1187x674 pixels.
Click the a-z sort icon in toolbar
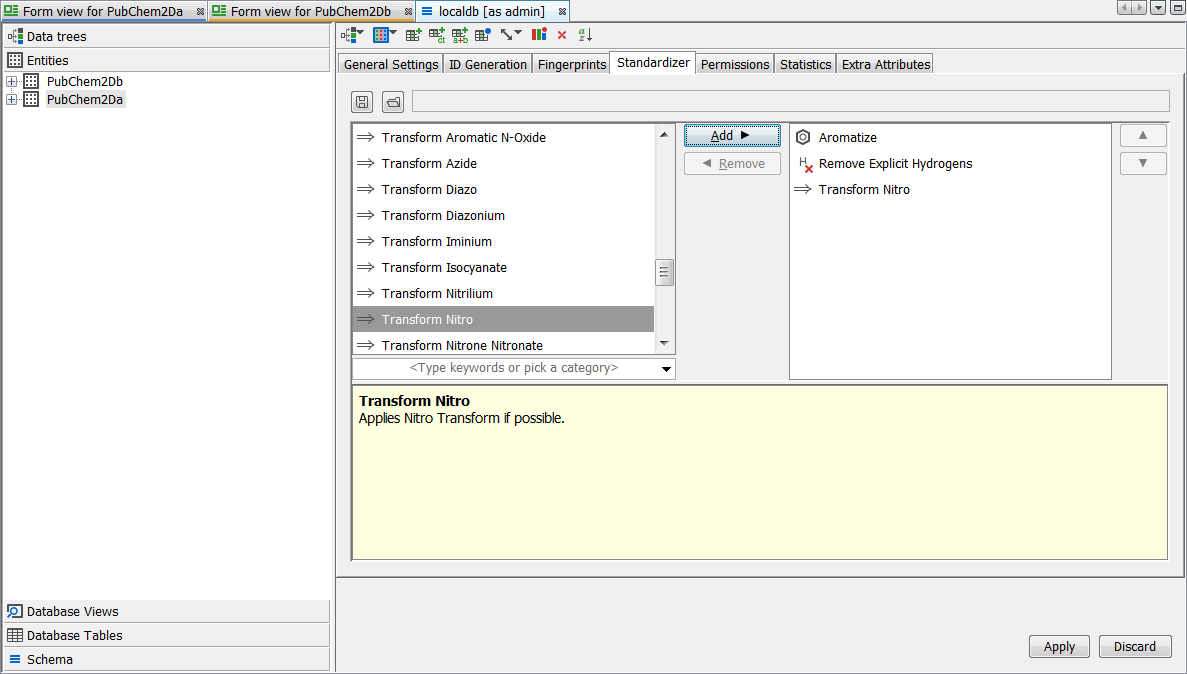click(586, 35)
